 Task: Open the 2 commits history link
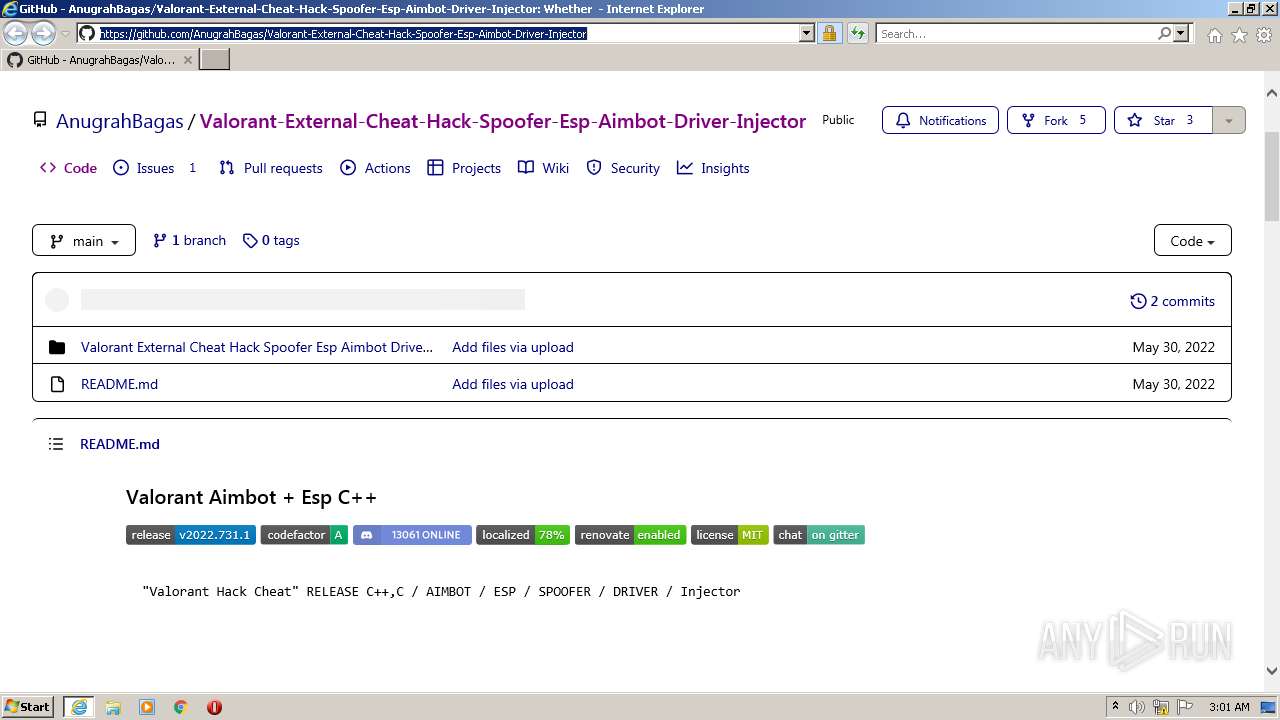click(1172, 301)
